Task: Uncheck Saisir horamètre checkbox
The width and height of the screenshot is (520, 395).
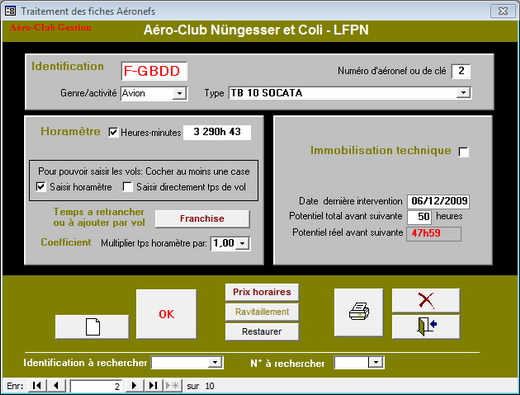Action: click(40, 187)
